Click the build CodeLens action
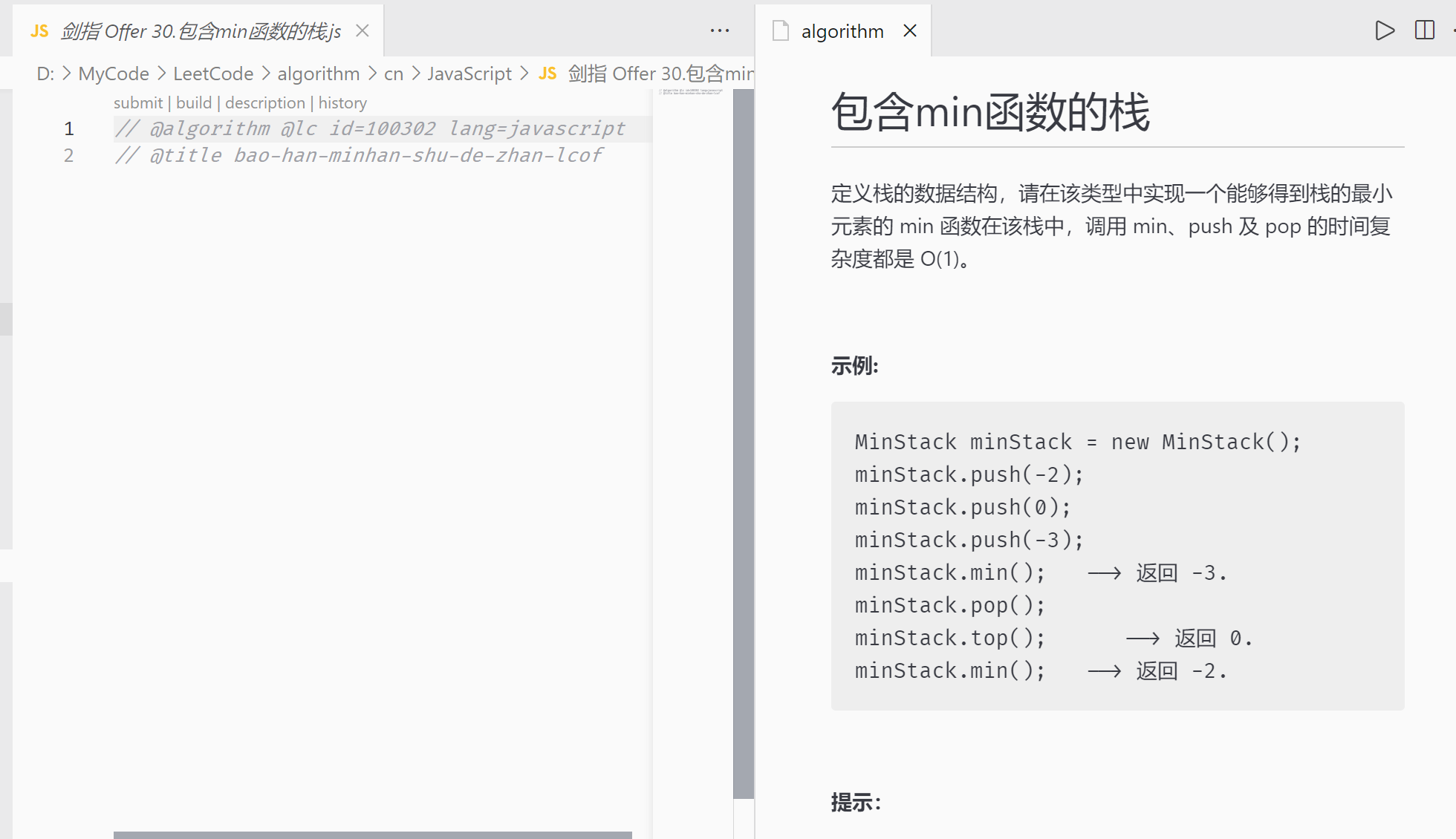Image resolution: width=1456 pixels, height=839 pixels. 194,102
